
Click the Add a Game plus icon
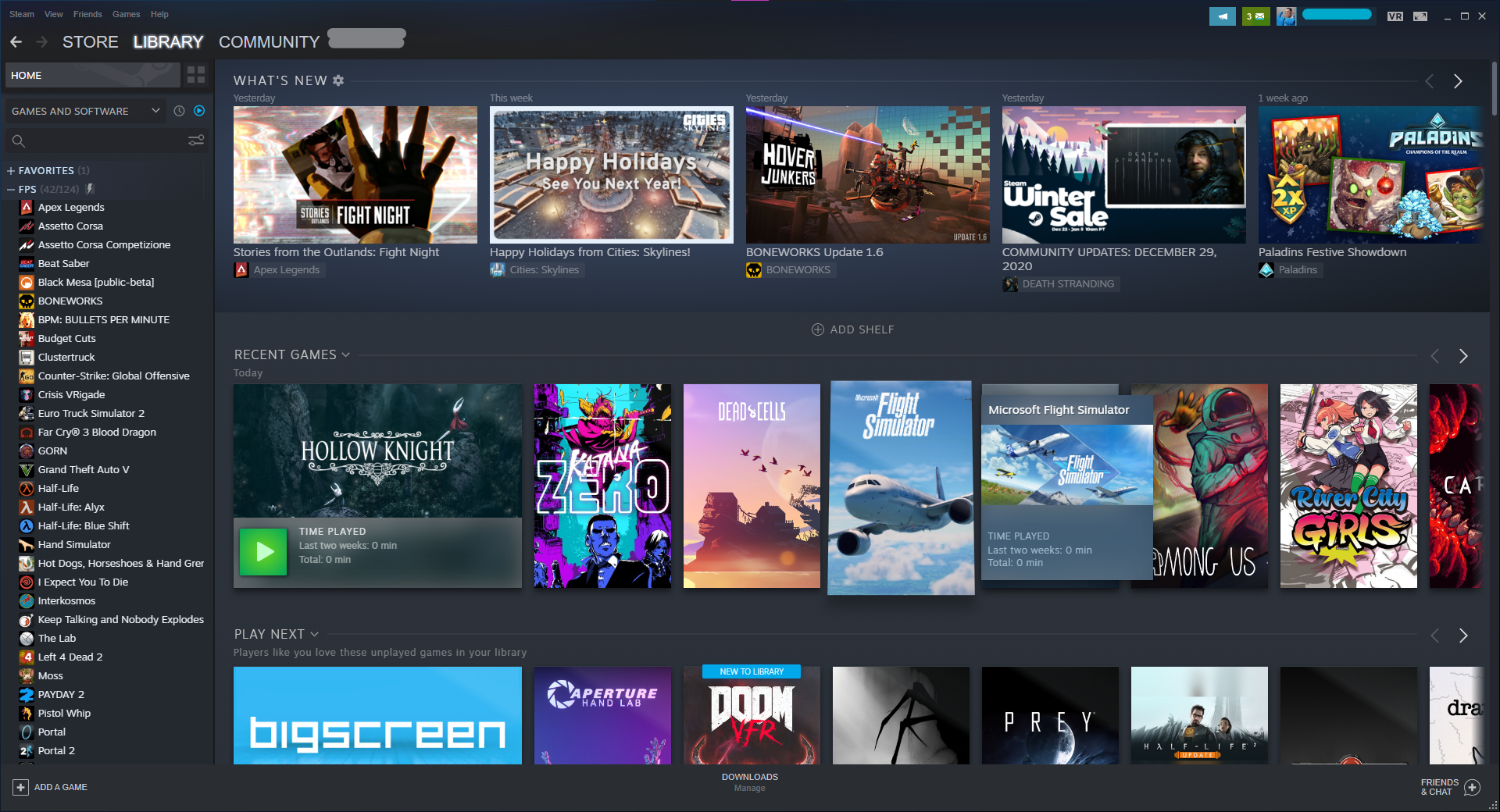pyautogui.click(x=21, y=787)
